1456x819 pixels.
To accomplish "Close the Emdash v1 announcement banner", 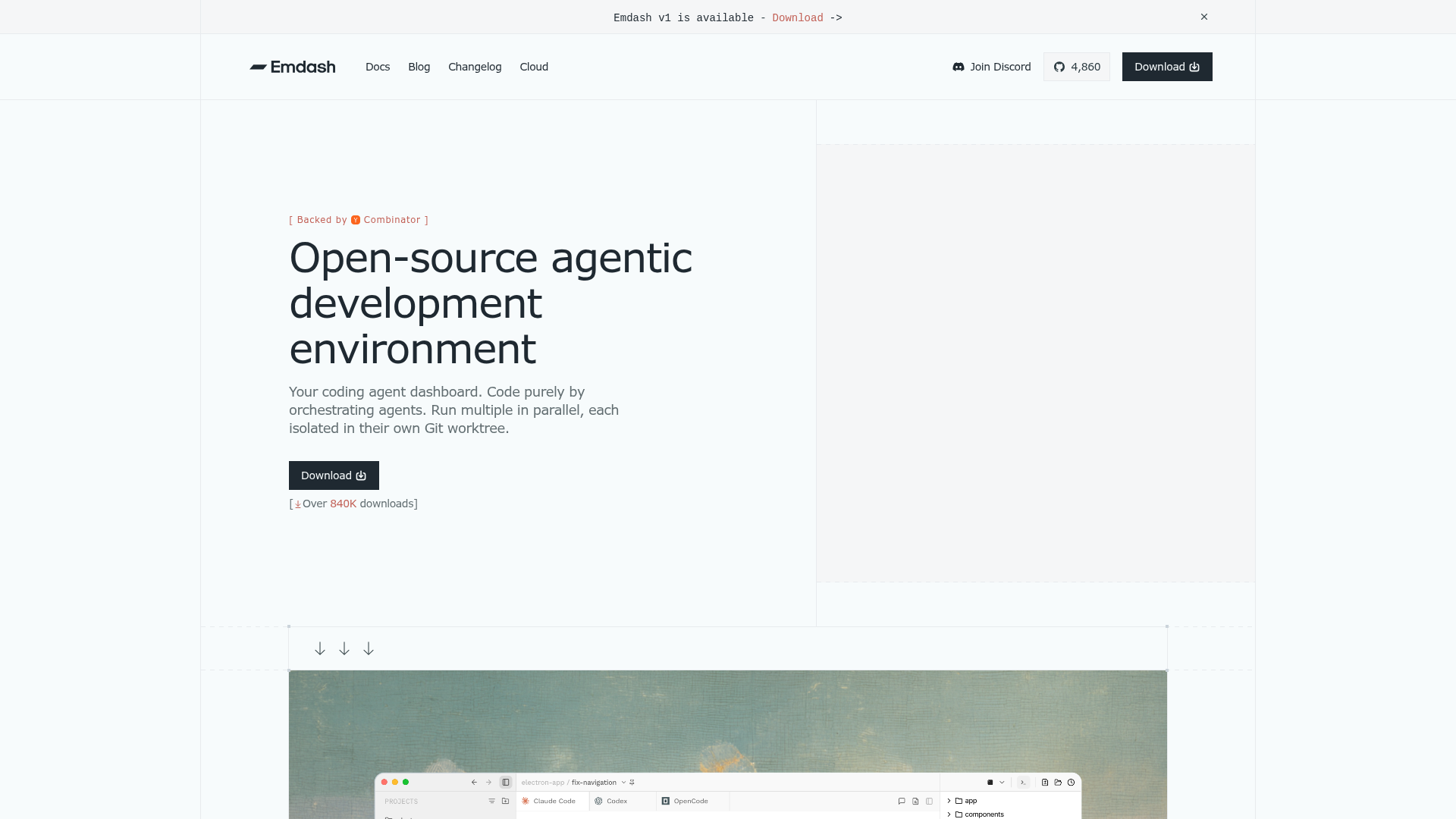I will (x=1203, y=17).
